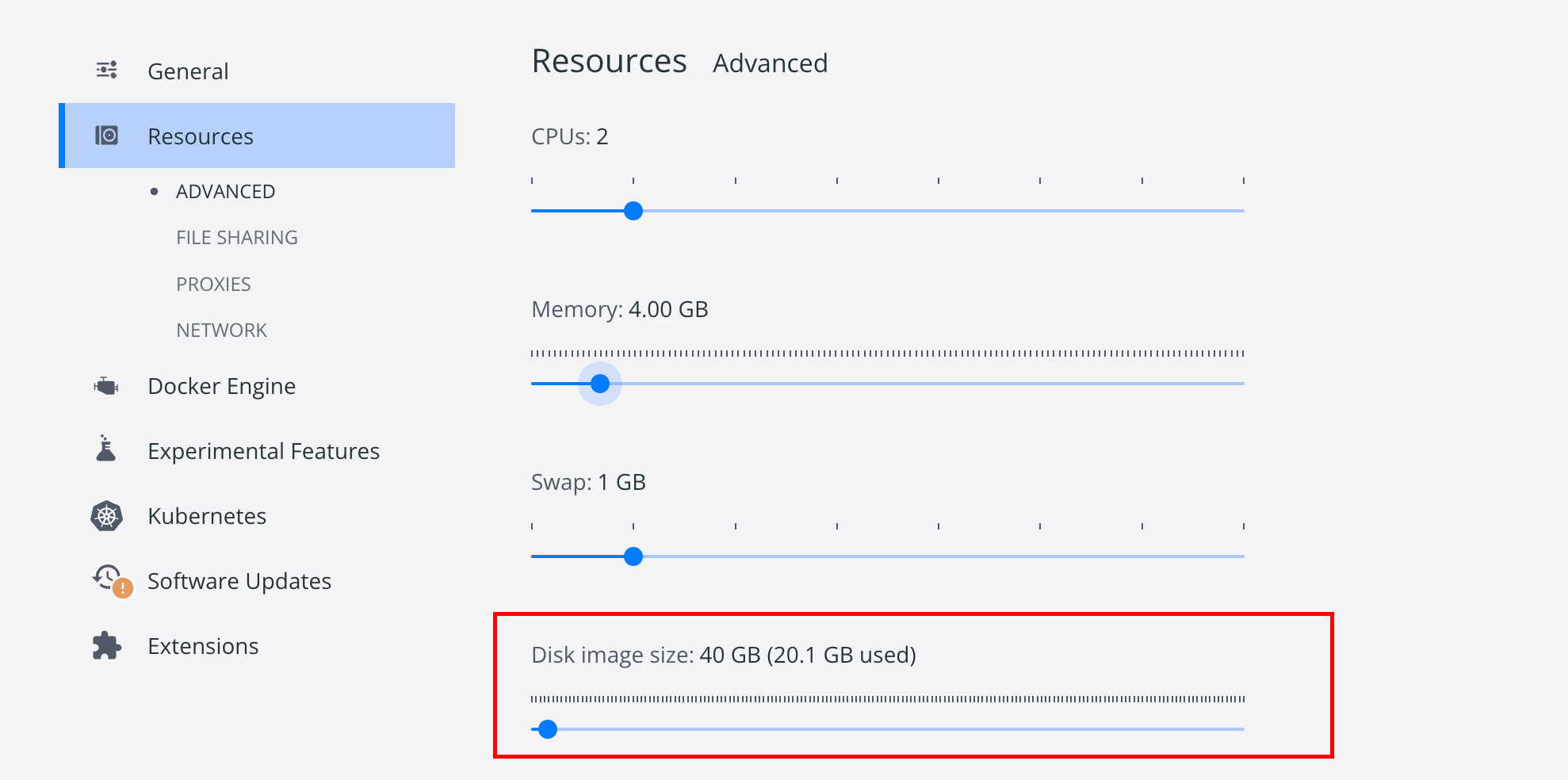The height and width of the screenshot is (780, 1568).
Task: Click the Docker Engine whale icon
Action: 106,386
